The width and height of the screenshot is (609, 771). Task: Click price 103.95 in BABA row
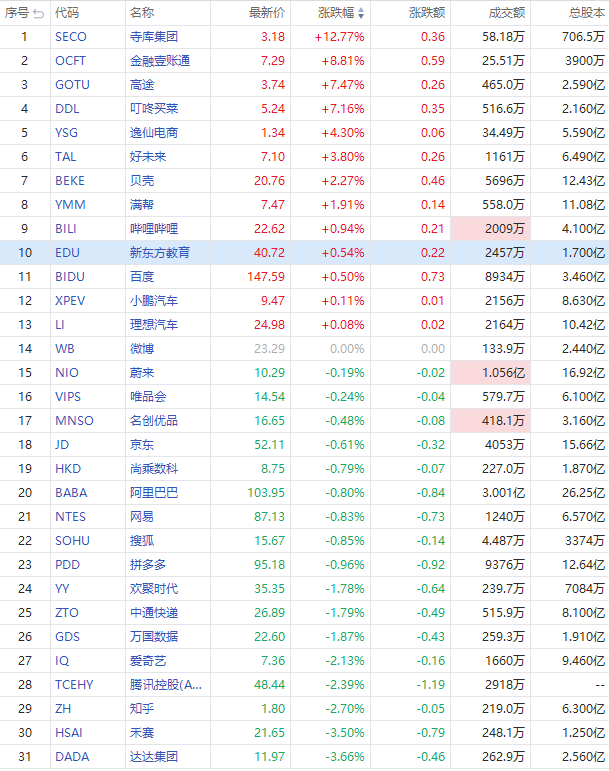[x=266, y=493]
